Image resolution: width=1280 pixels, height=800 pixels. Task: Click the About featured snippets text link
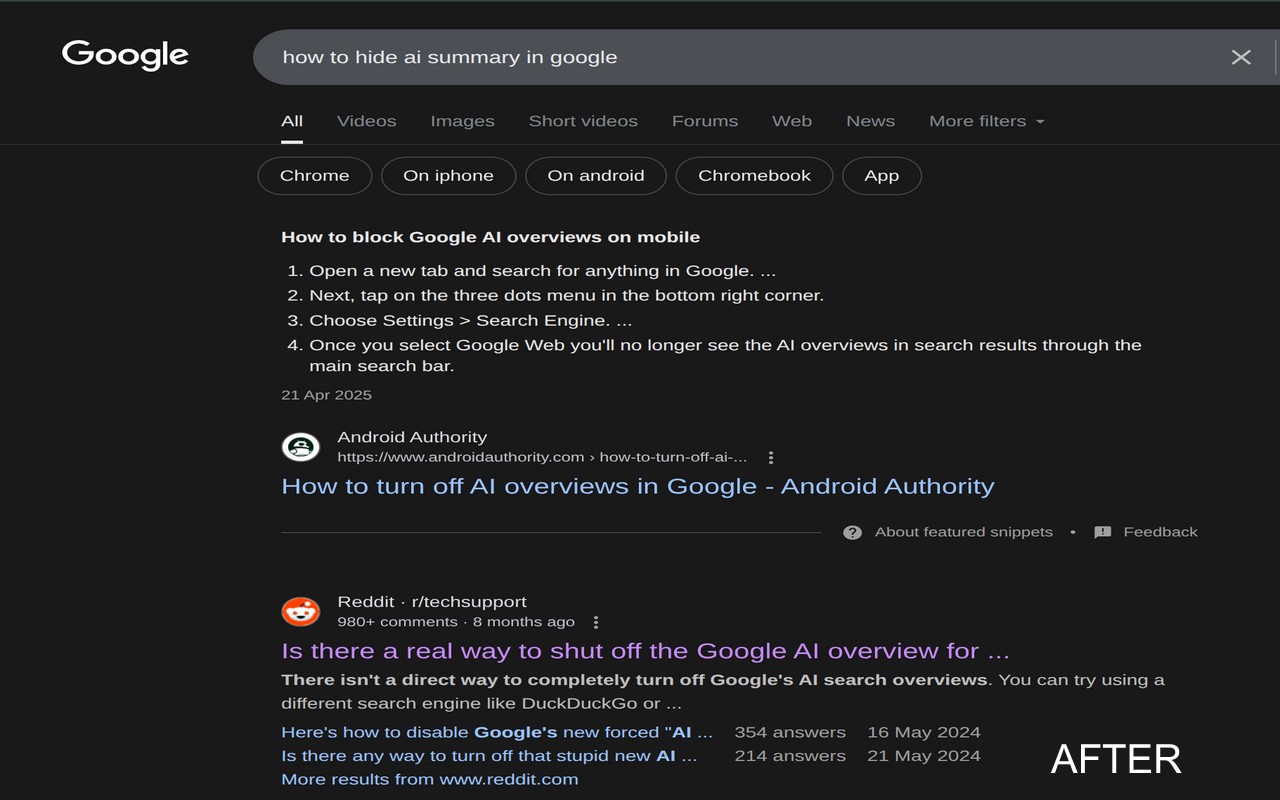coord(964,532)
